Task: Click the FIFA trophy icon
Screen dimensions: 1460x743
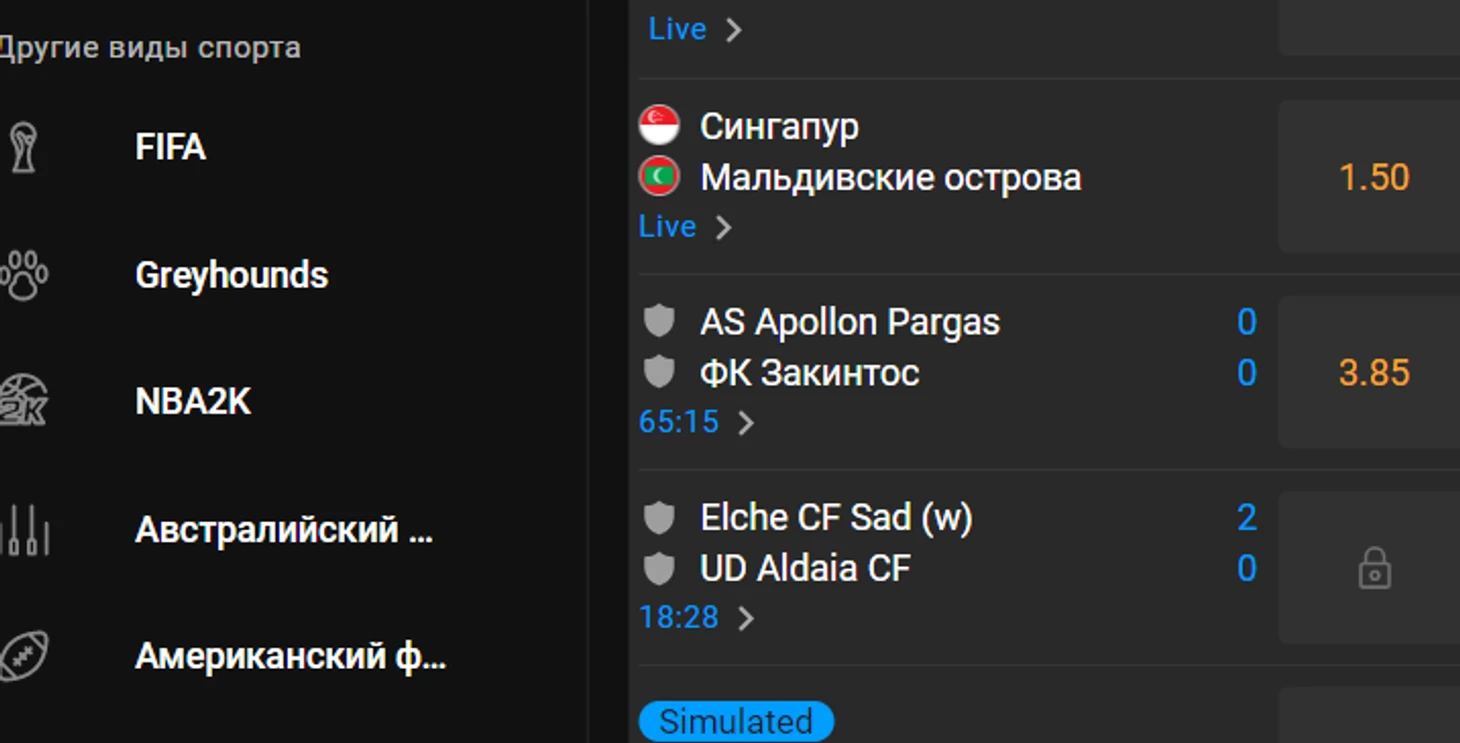Action: (x=24, y=147)
